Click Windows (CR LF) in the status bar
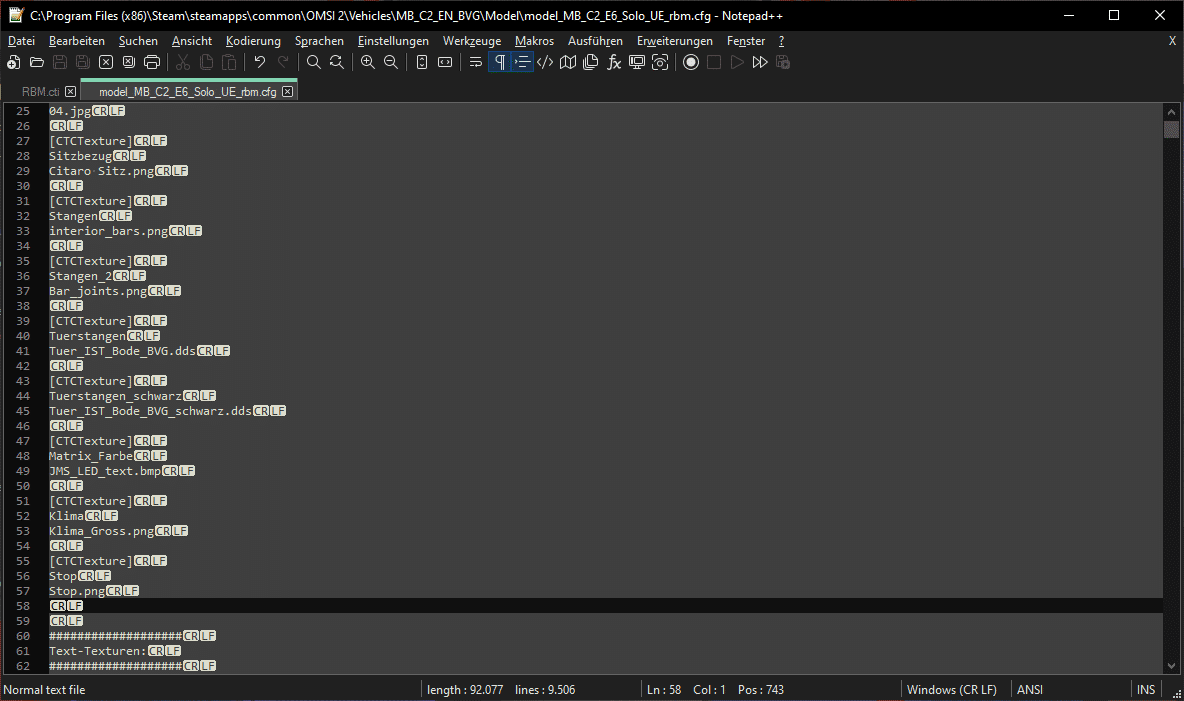Screen dimensions: 1184x701 pyautogui.click(x=951, y=690)
